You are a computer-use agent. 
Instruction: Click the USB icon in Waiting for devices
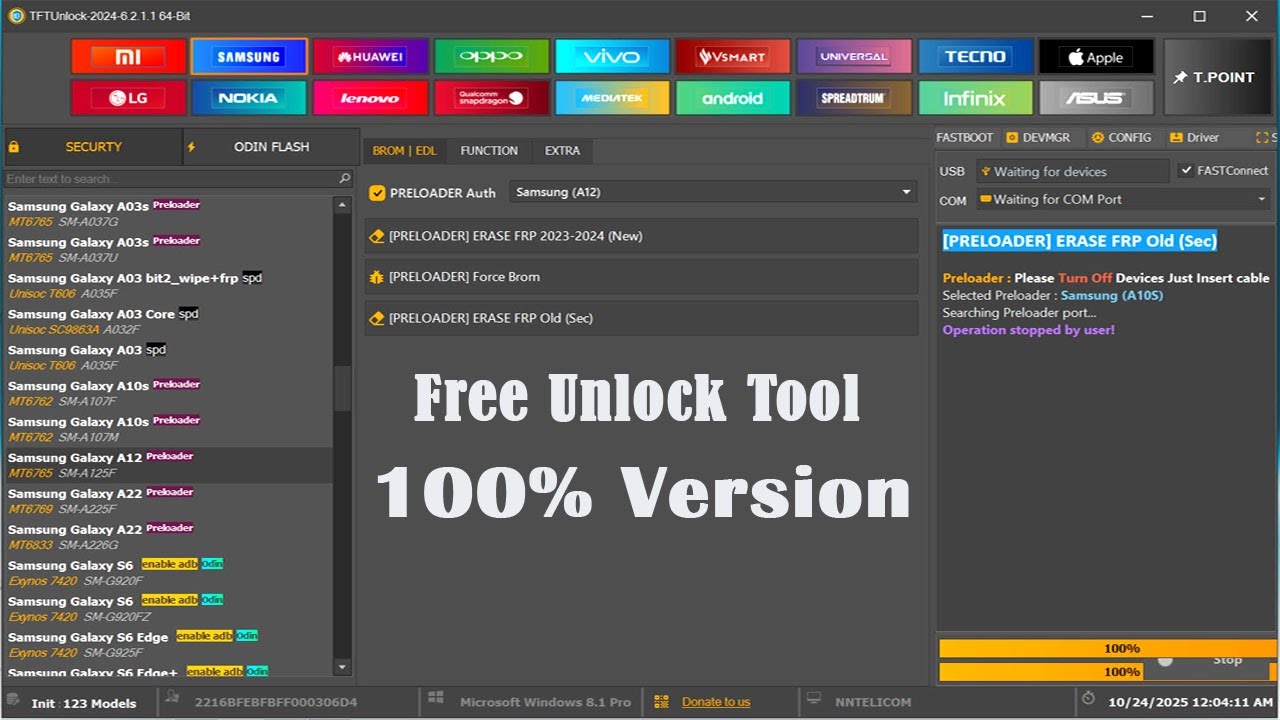click(985, 172)
